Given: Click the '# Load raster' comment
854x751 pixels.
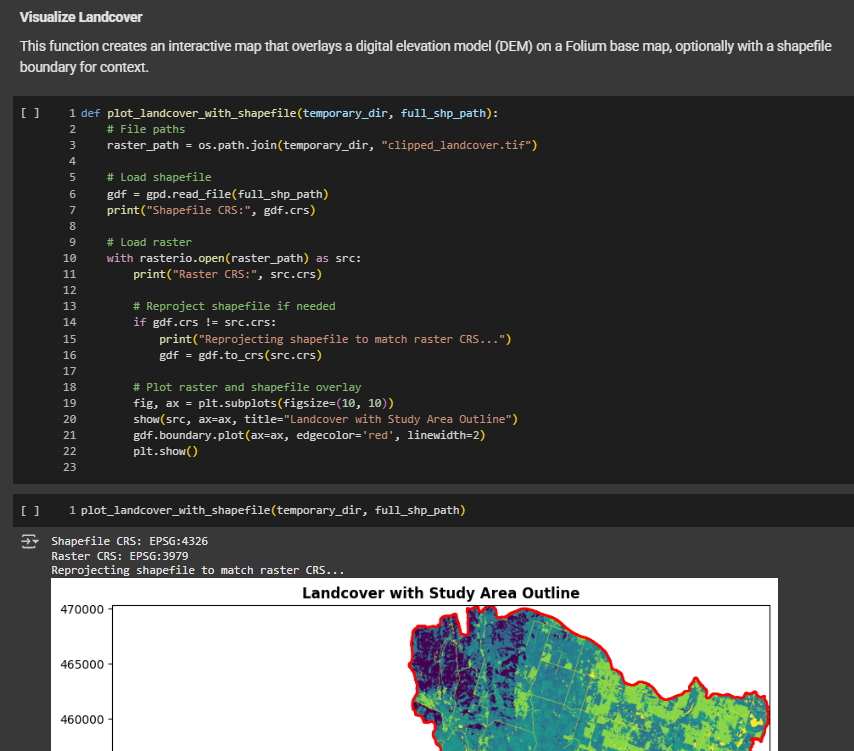Looking at the screenshot, I should 149,242.
